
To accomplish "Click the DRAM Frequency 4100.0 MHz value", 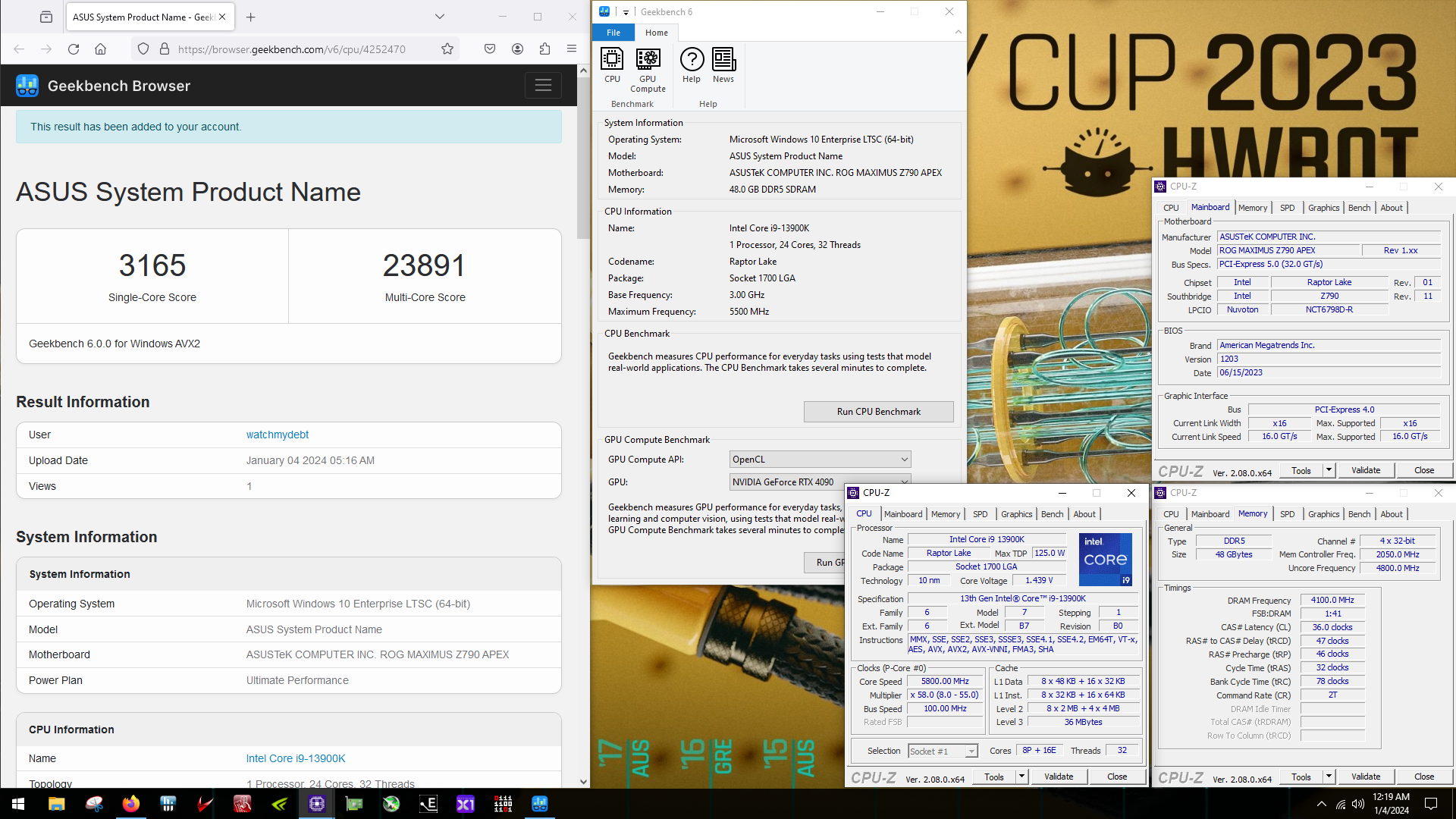I will point(1332,600).
